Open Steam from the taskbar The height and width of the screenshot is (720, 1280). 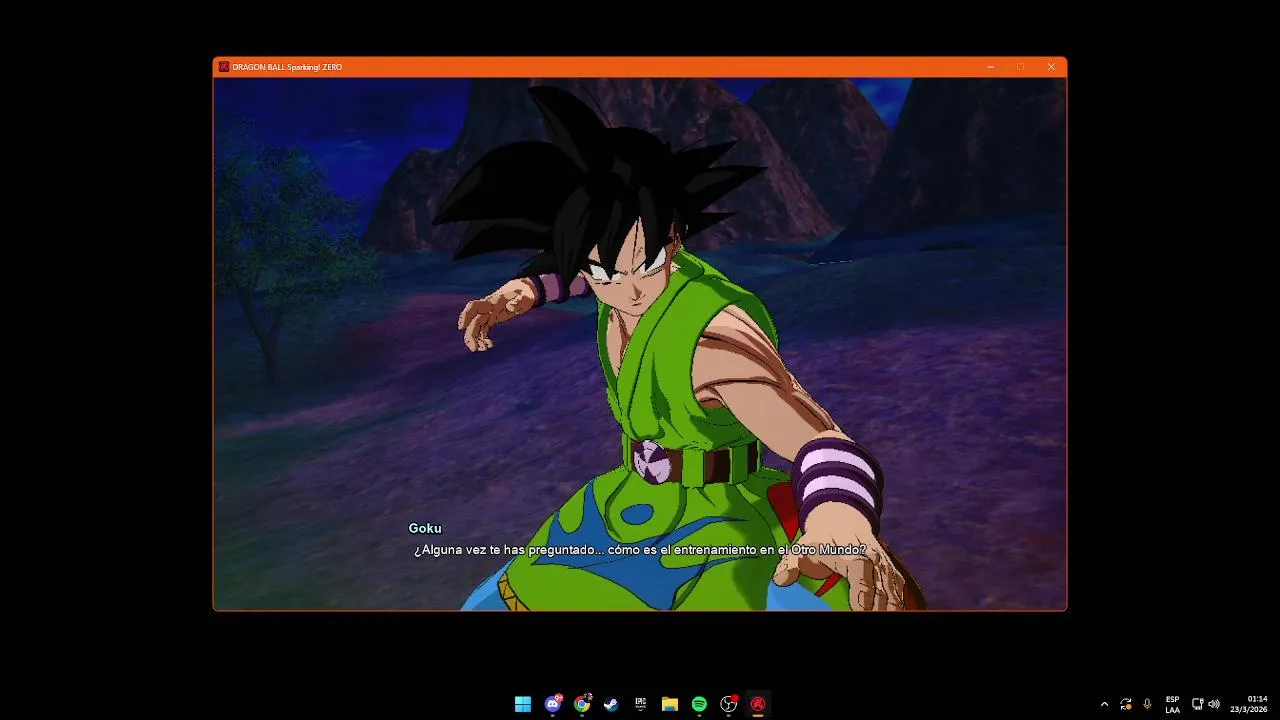pos(611,704)
